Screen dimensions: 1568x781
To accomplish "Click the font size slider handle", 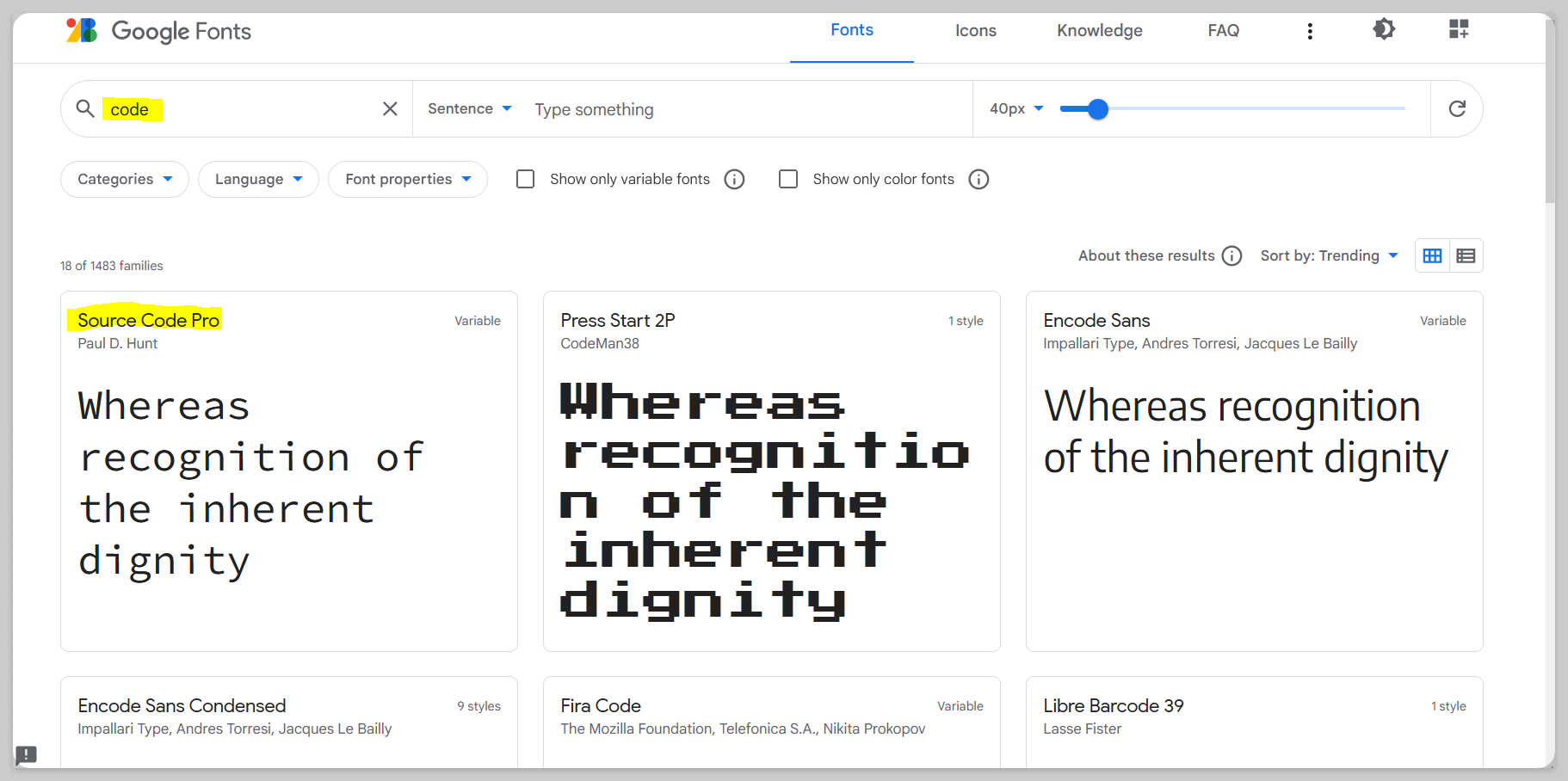I will pos(1097,108).
